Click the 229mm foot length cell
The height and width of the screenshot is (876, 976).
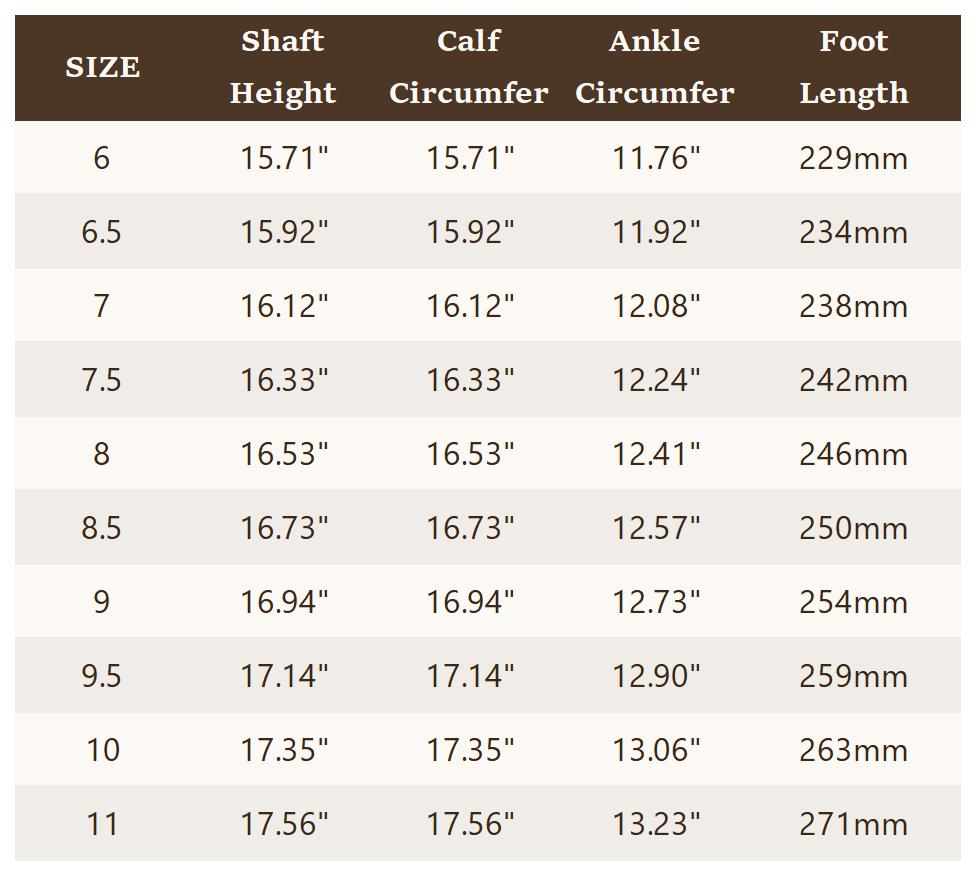pos(854,158)
